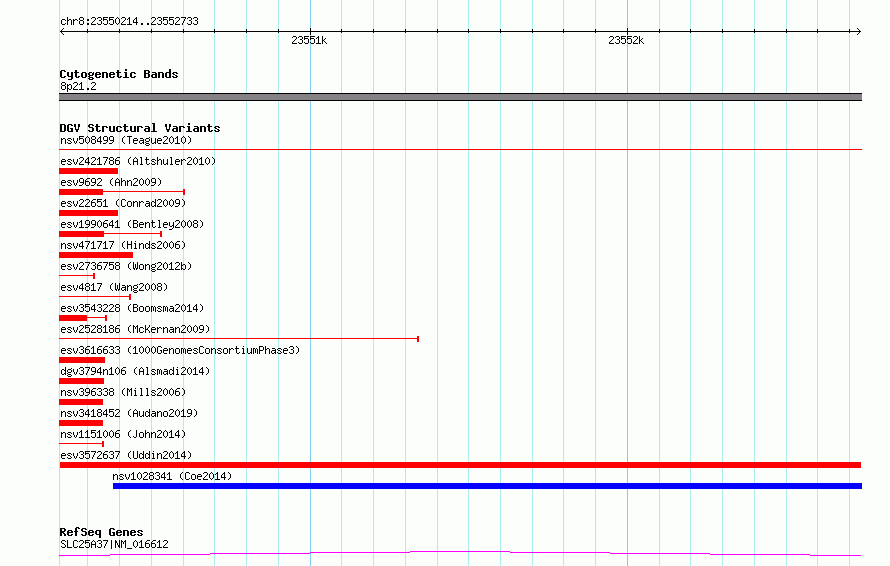This screenshot has width=890, height=566.
Task: Click the esv1990641 (Bentley2008) label
Action: coord(132,224)
